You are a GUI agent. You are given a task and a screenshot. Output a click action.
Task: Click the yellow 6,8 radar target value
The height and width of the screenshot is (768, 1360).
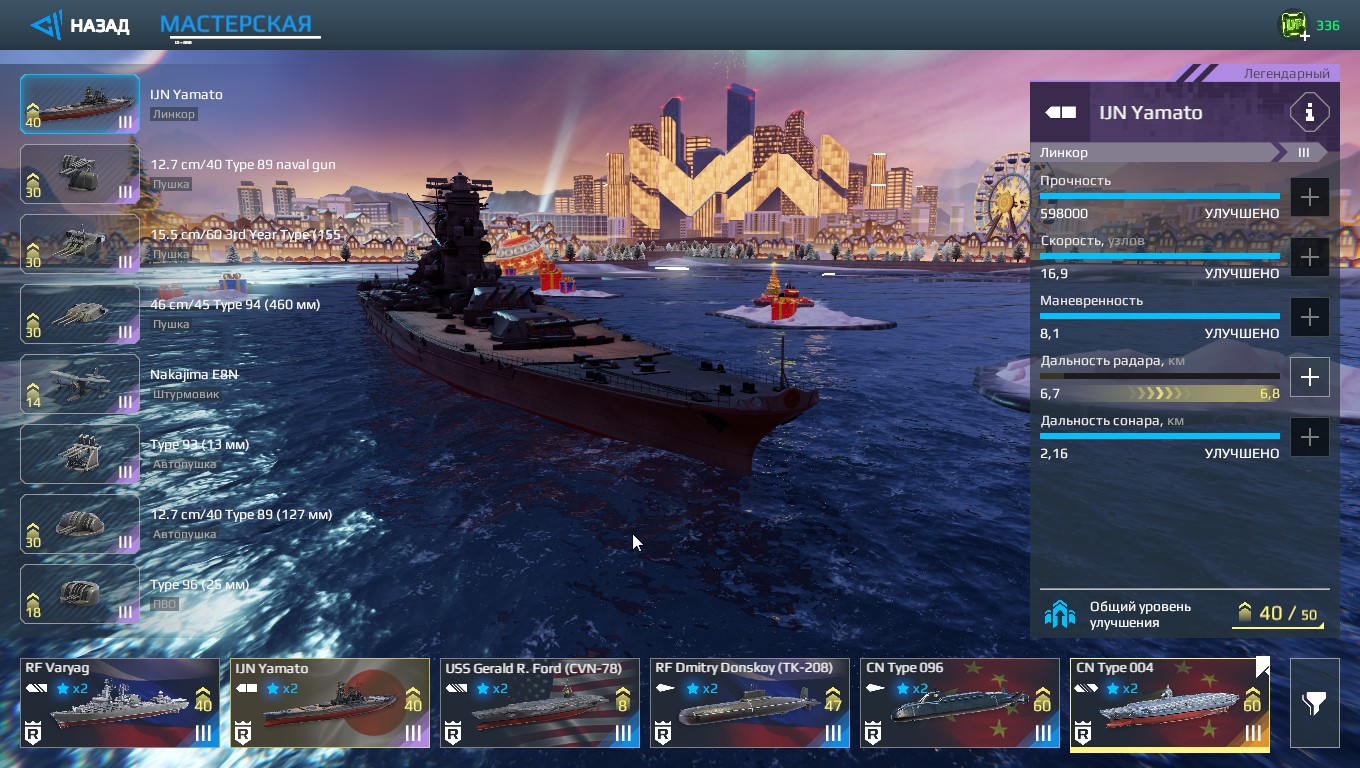click(x=1269, y=393)
